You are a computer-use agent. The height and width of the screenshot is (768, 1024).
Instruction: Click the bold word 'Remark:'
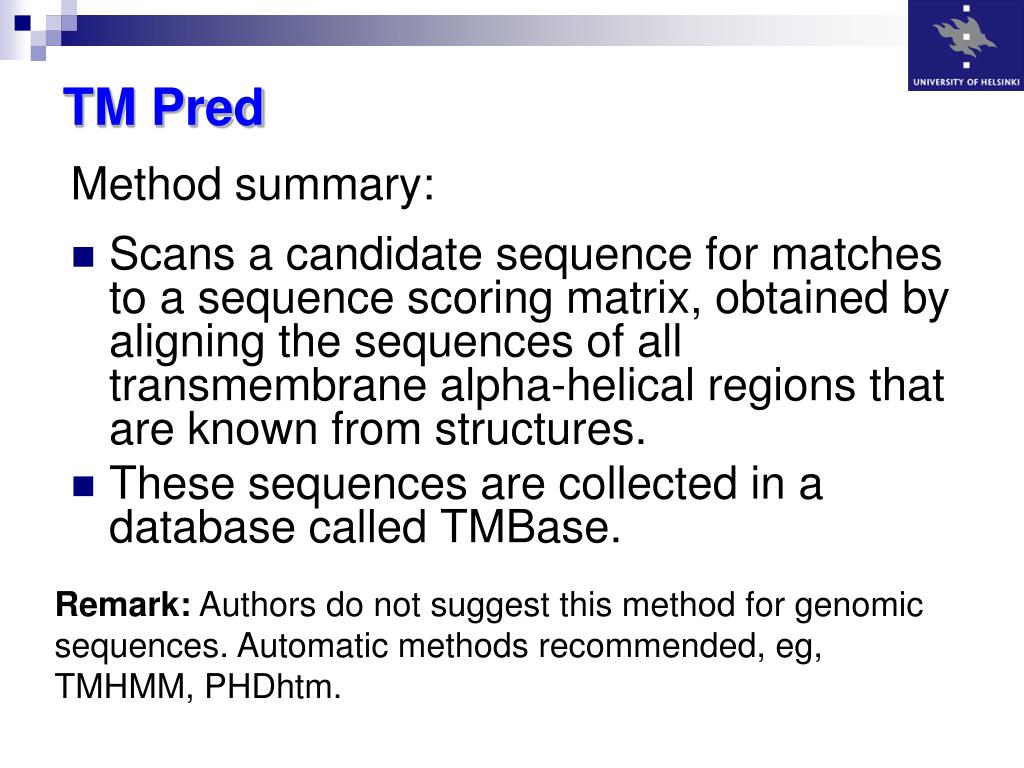(123, 605)
